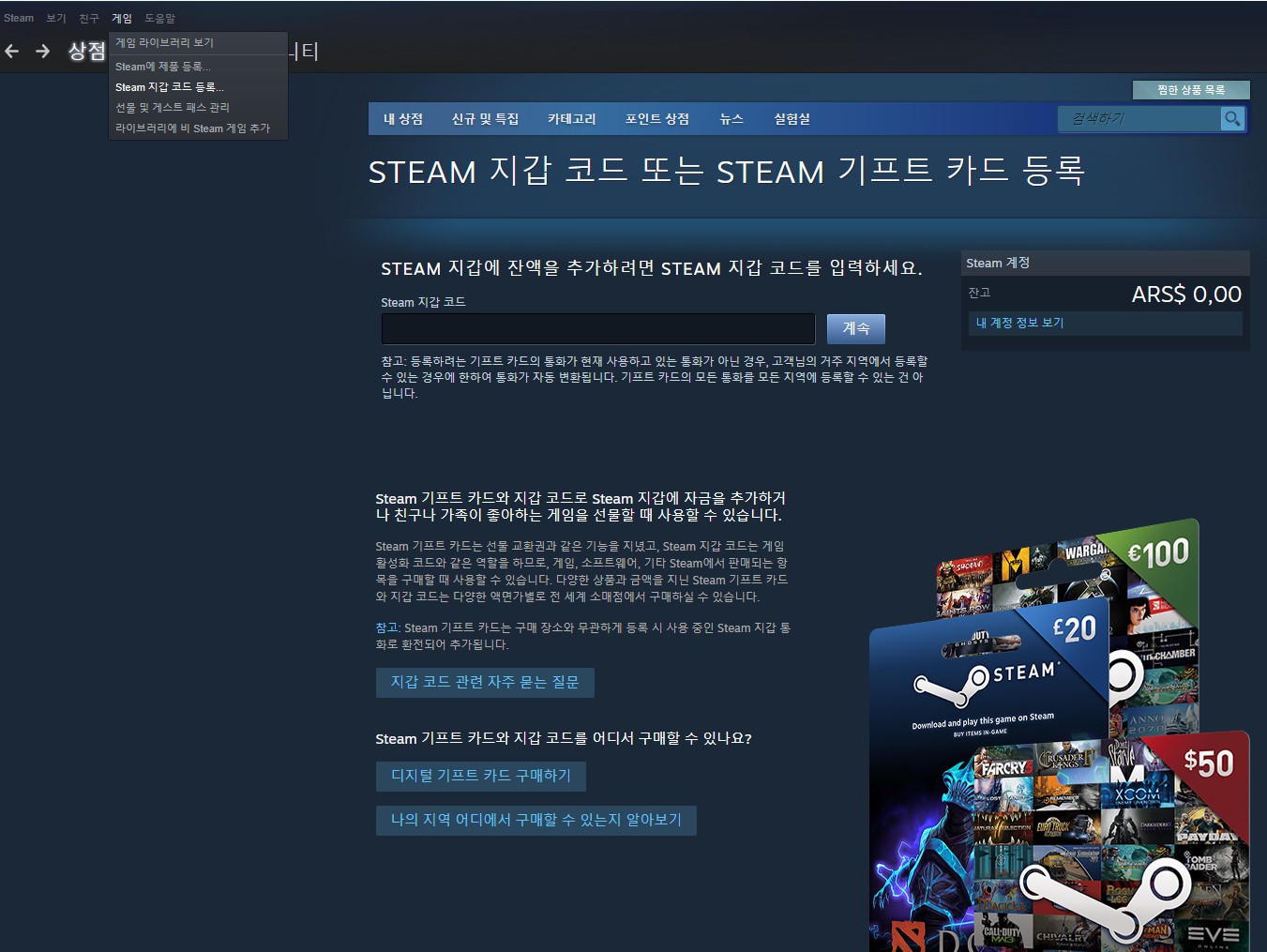
Task: Click the 찜한 상품 목록 button
Action: (x=1191, y=90)
